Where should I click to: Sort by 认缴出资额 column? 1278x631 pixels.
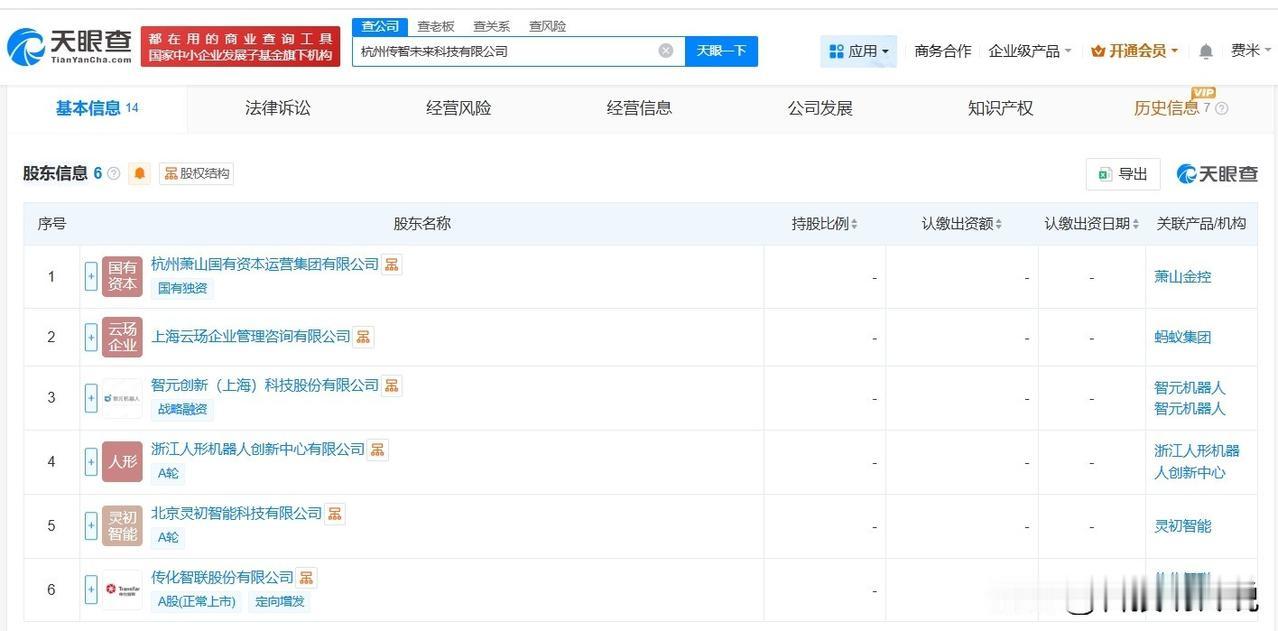(962, 224)
